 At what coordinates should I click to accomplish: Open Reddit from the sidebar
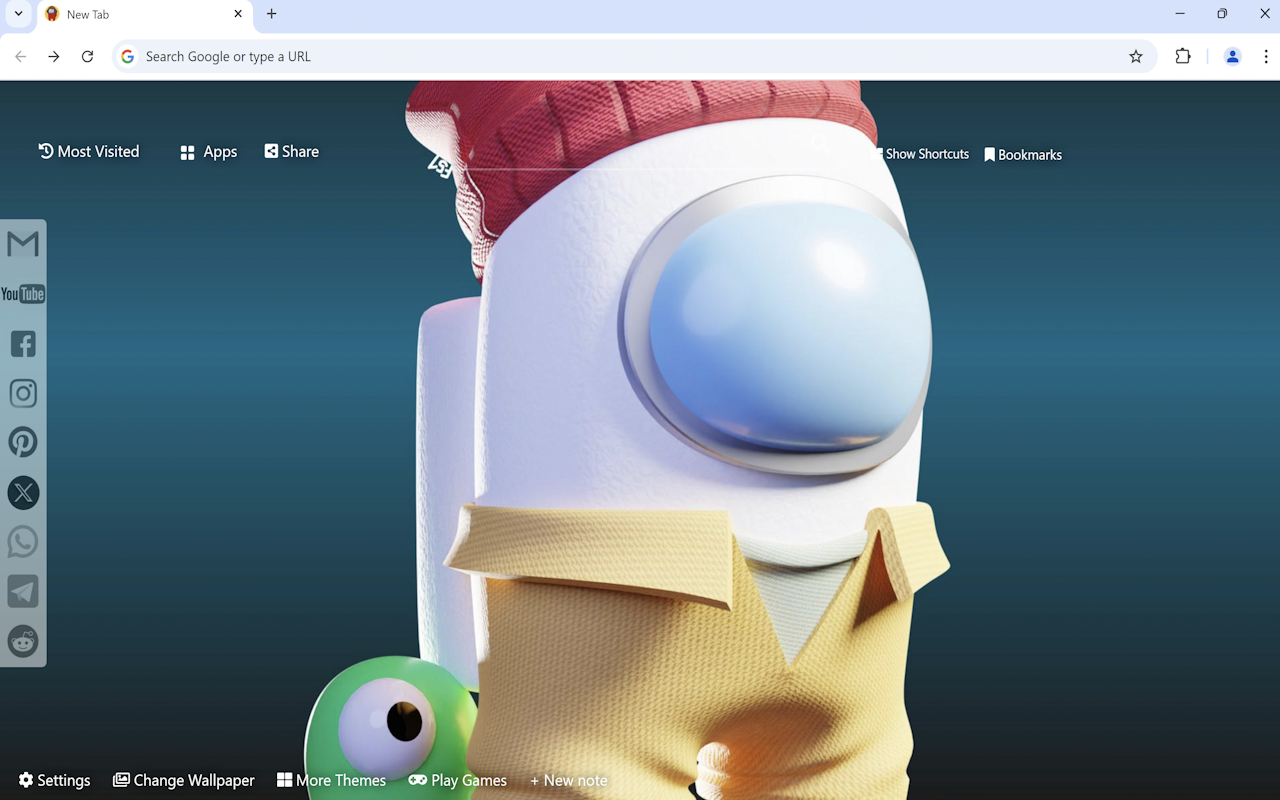click(x=23, y=641)
